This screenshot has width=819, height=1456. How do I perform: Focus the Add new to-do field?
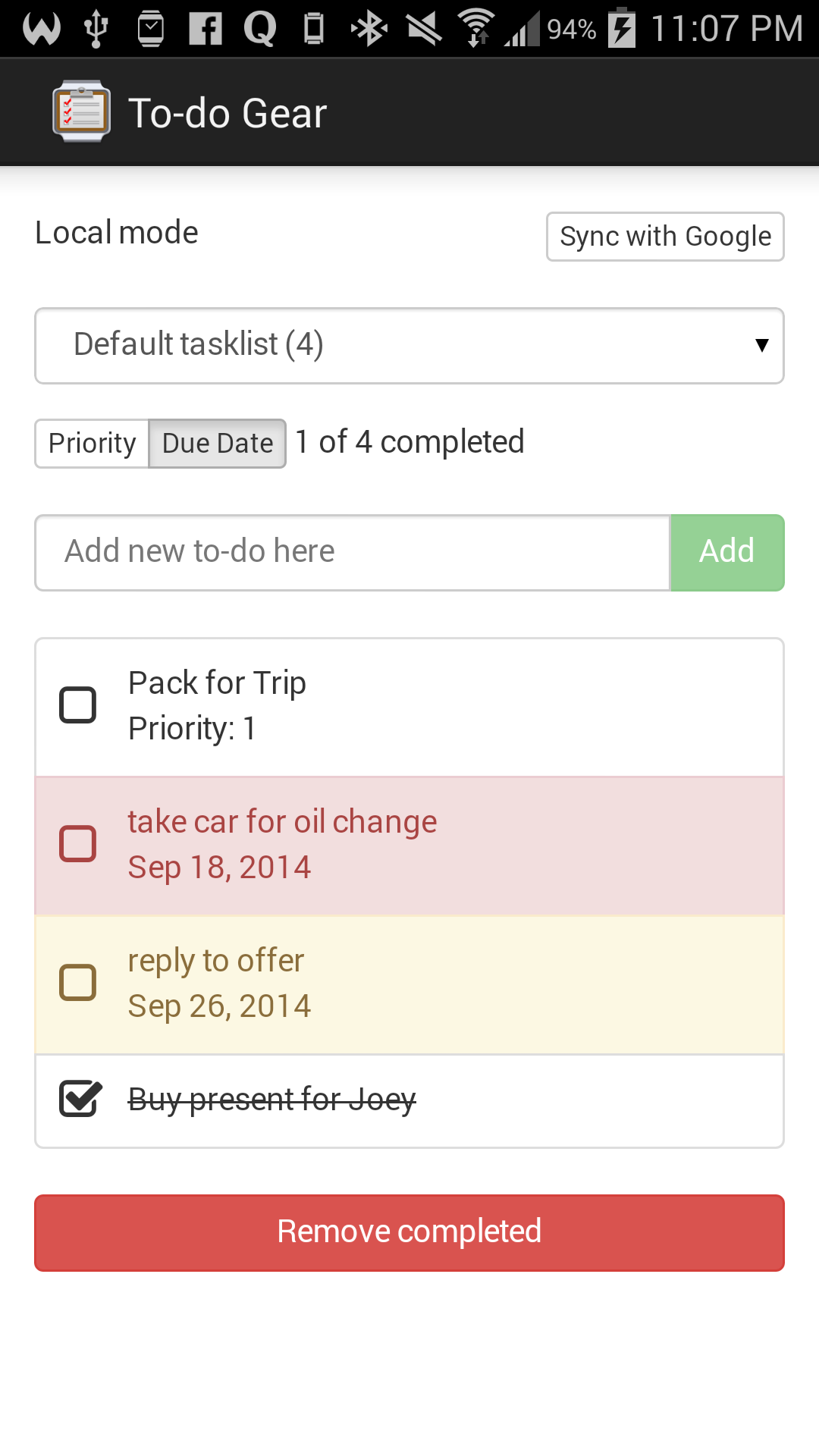pyautogui.click(x=353, y=552)
